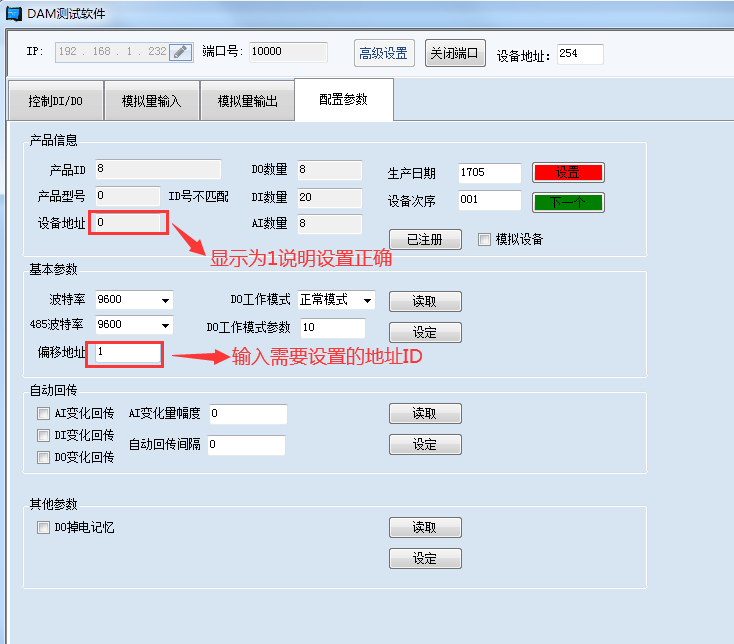This screenshot has height=644, width=734.
Task: Switch to the 控制DI/DO tab
Action: [x=56, y=101]
